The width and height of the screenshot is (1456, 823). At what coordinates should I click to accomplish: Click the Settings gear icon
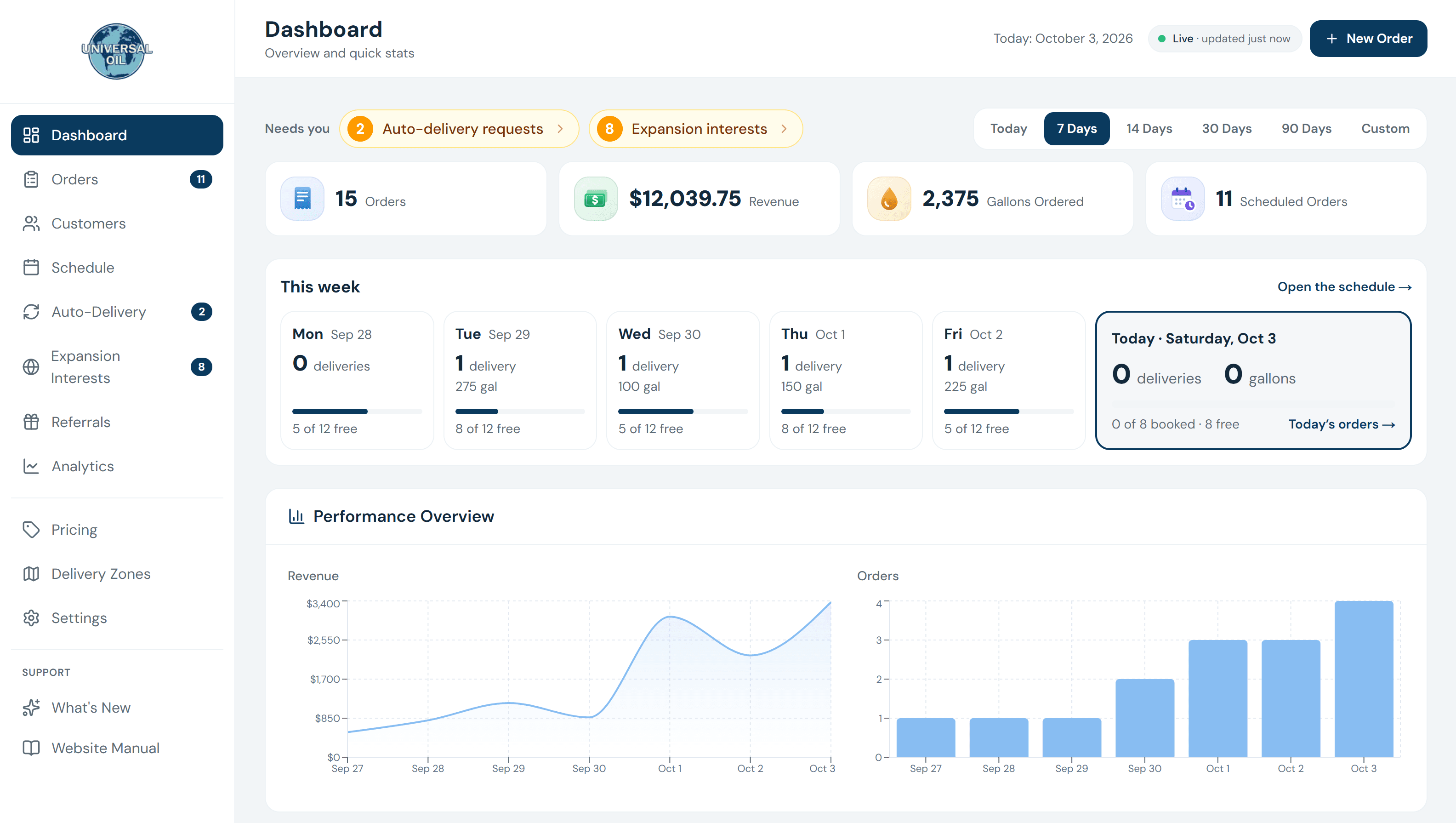click(x=31, y=618)
